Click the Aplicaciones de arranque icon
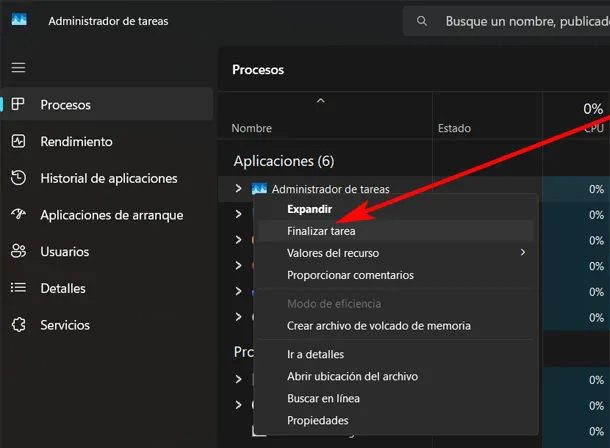The height and width of the screenshot is (448, 610). pos(18,215)
